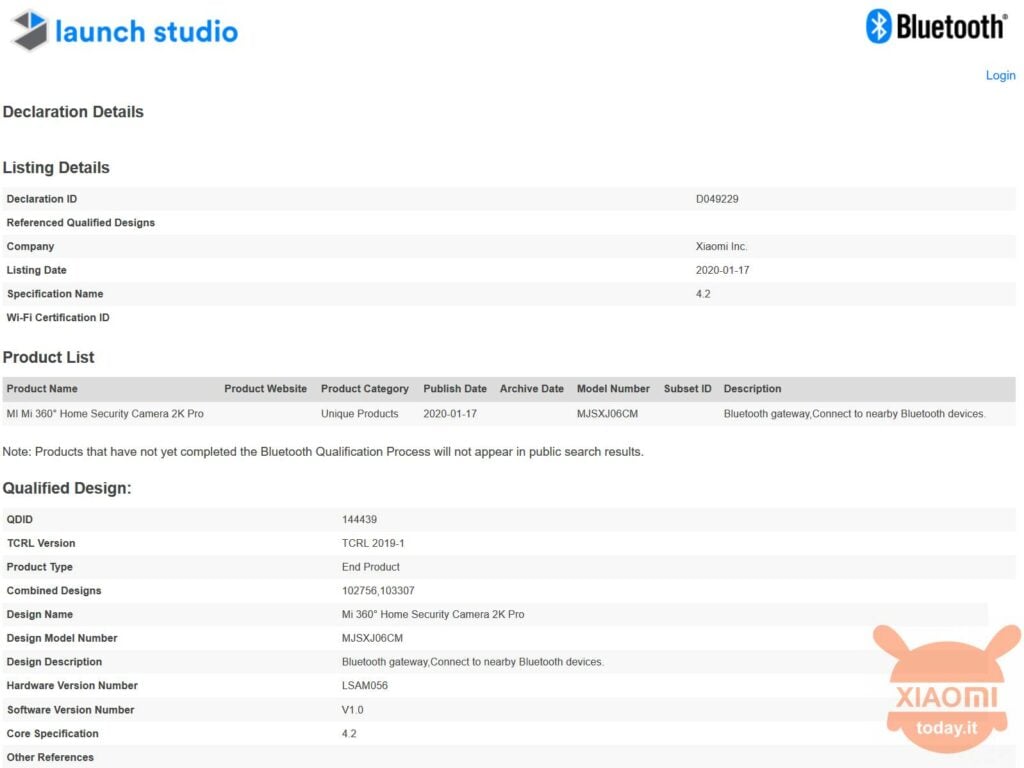Viewport: 1024px width, 768px height.
Task: Click the note about the Bluetooth Qualification Process
Action: pyautogui.click(x=323, y=452)
